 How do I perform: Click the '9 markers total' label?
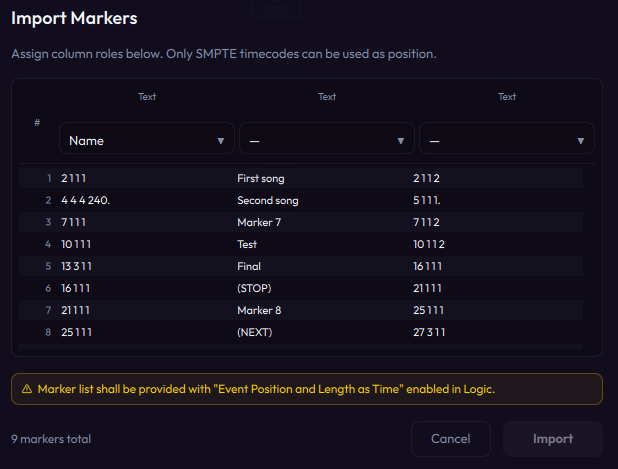[51, 439]
